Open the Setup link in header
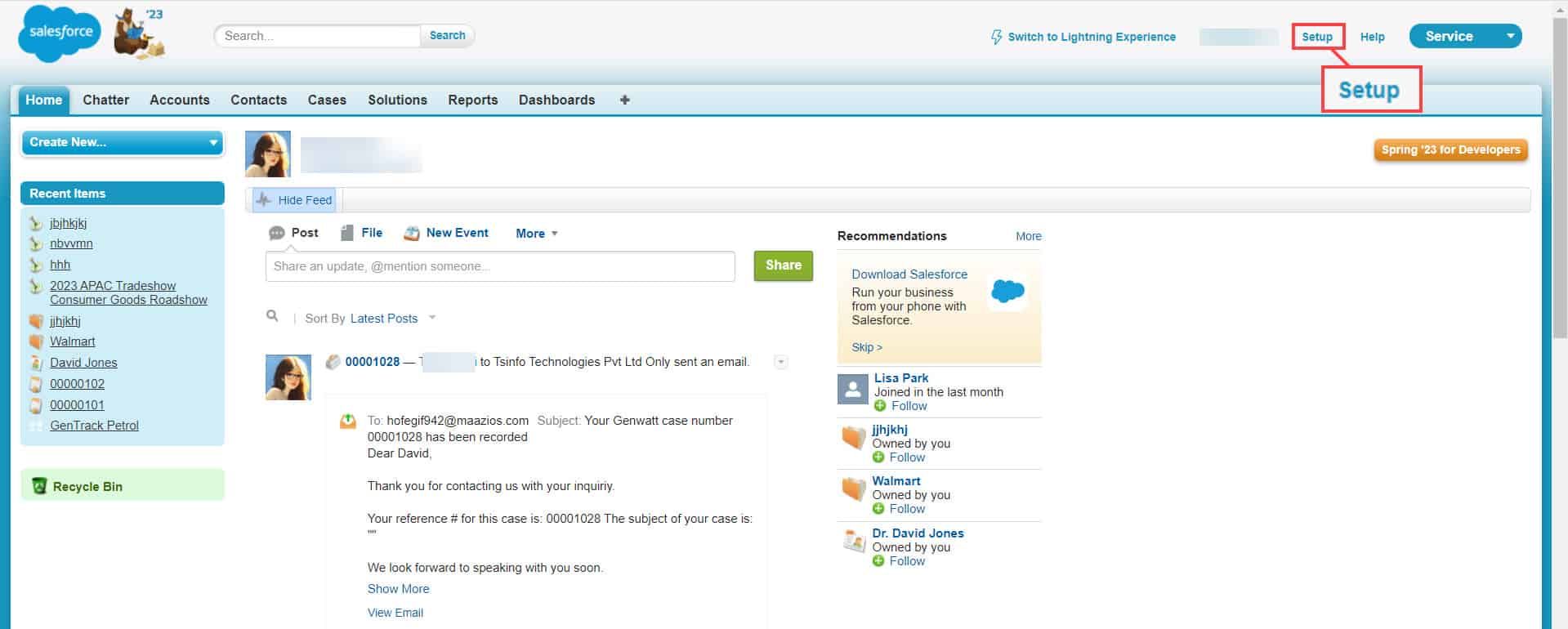This screenshot has height=629, width=1568. click(1316, 37)
